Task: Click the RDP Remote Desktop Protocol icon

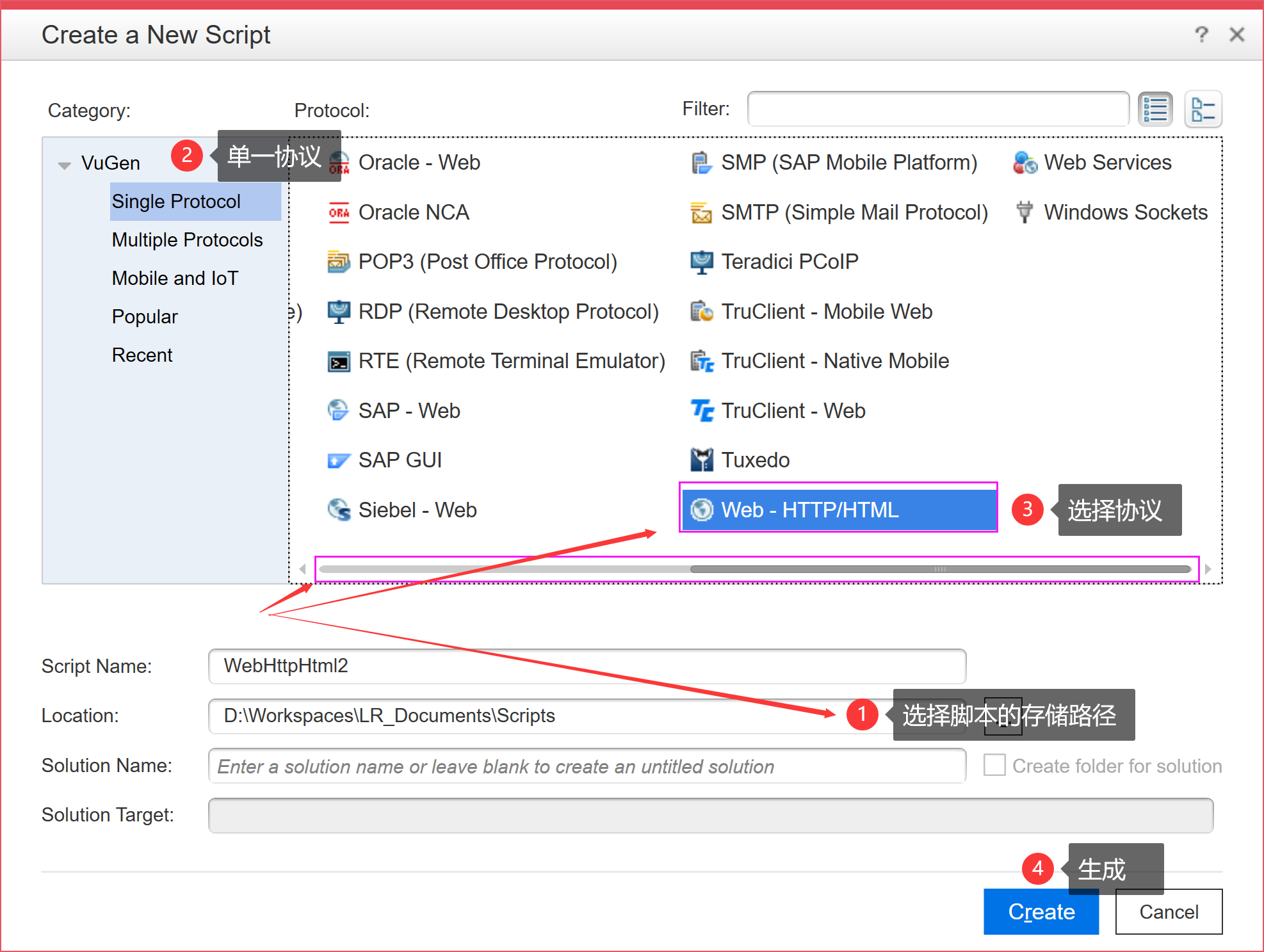Action: 338,311
